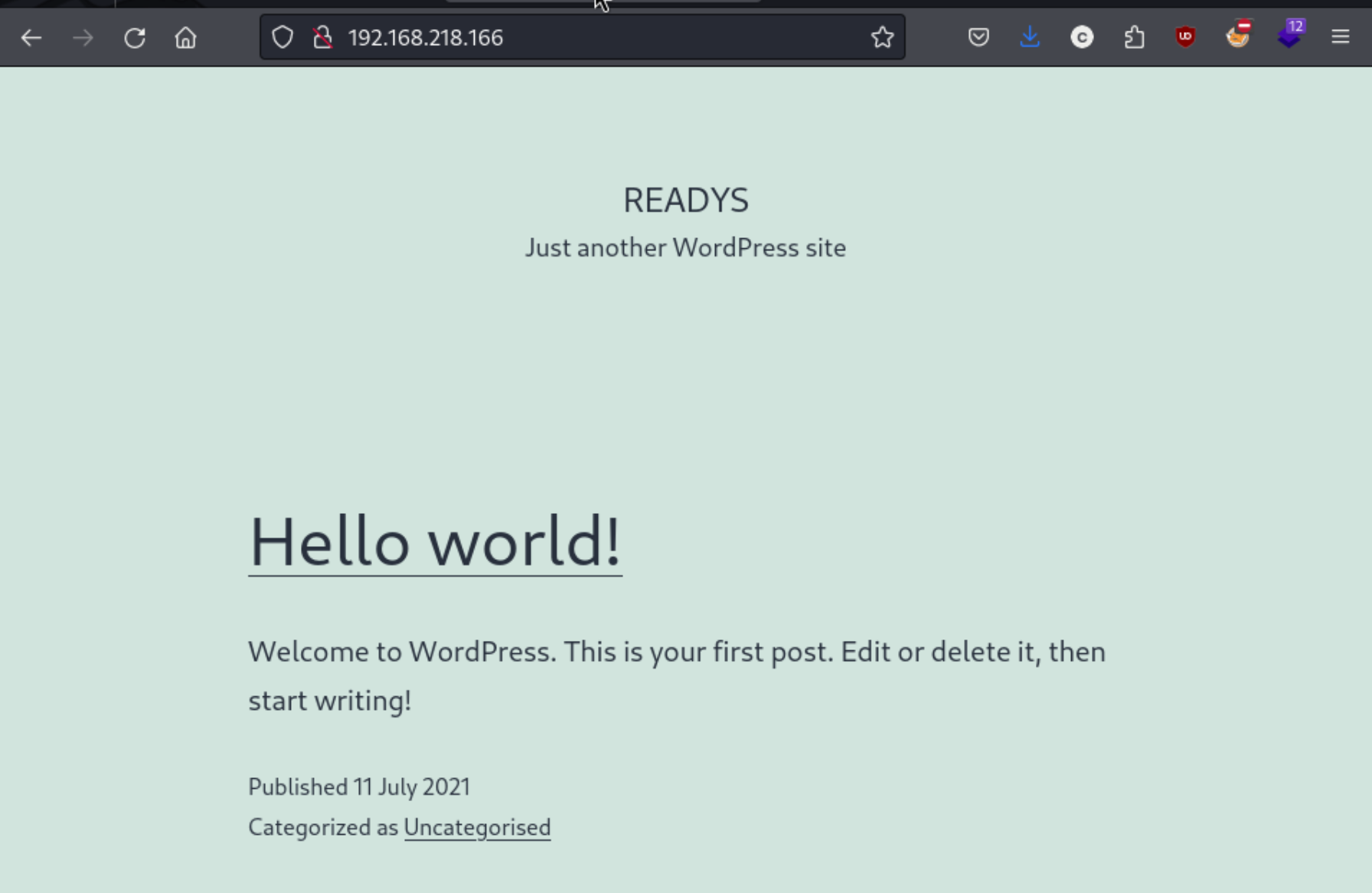Click the forward navigation arrow

pos(83,38)
